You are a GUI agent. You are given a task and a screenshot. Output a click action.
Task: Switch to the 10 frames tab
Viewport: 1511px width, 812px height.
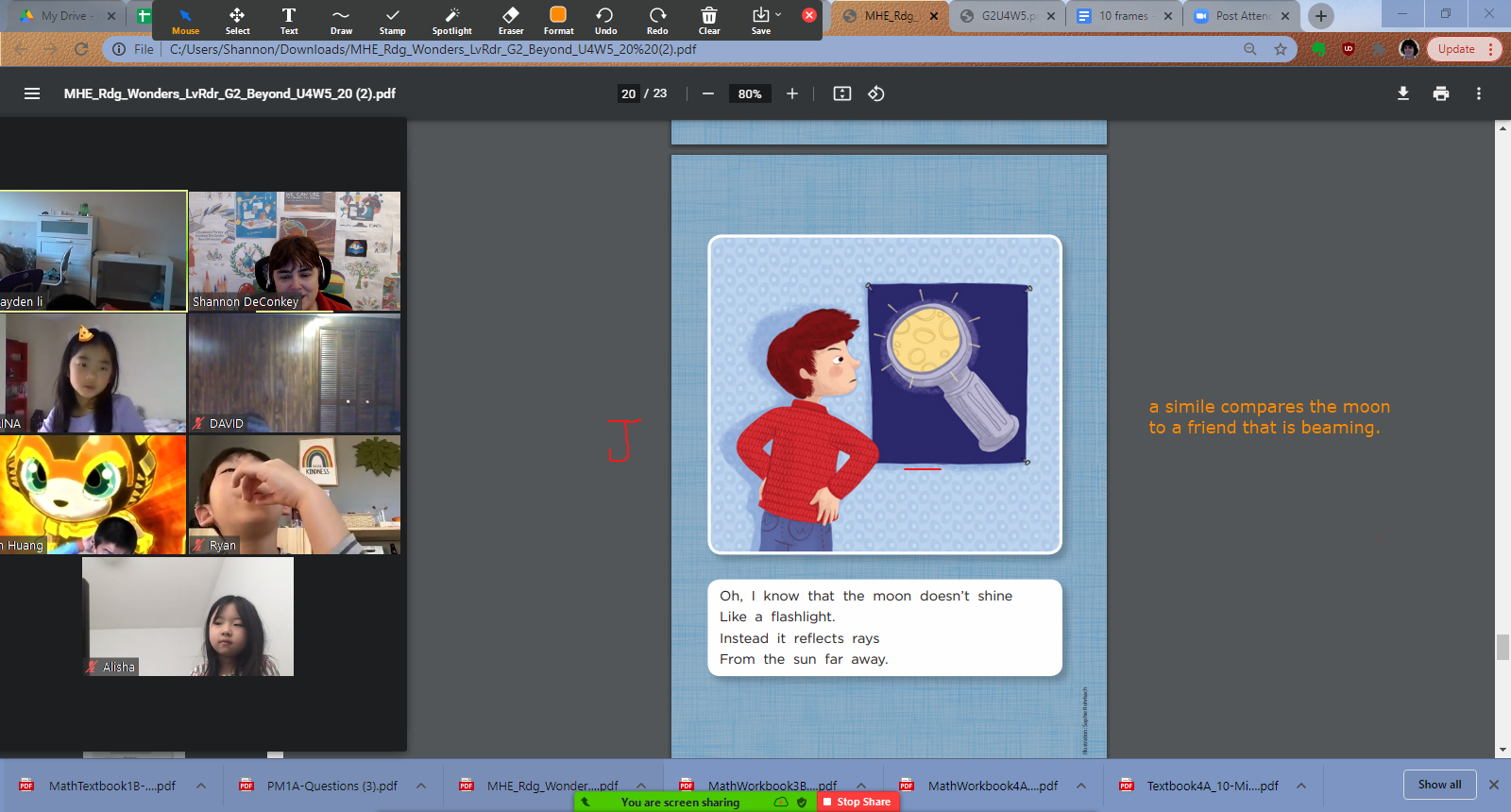(1124, 16)
